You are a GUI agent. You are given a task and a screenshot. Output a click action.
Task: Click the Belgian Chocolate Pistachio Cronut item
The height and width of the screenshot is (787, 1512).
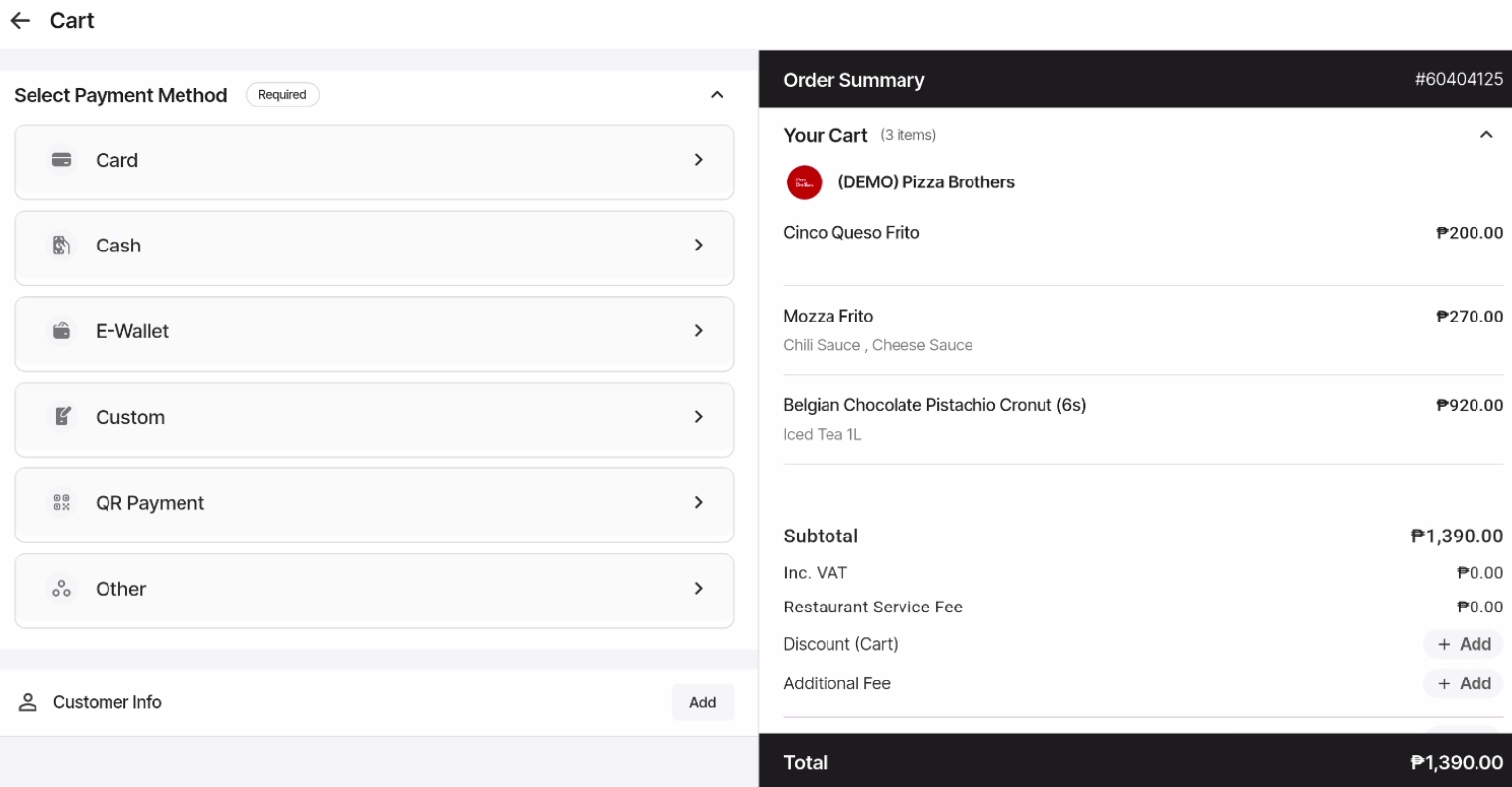(x=934, y=405)
